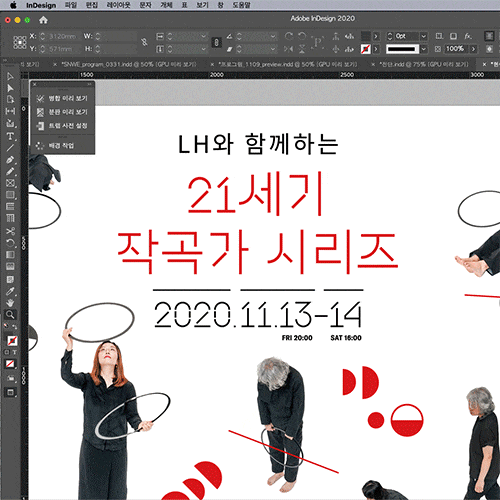
Task: Select the Gap tool
Action: (x=10, y=111)
